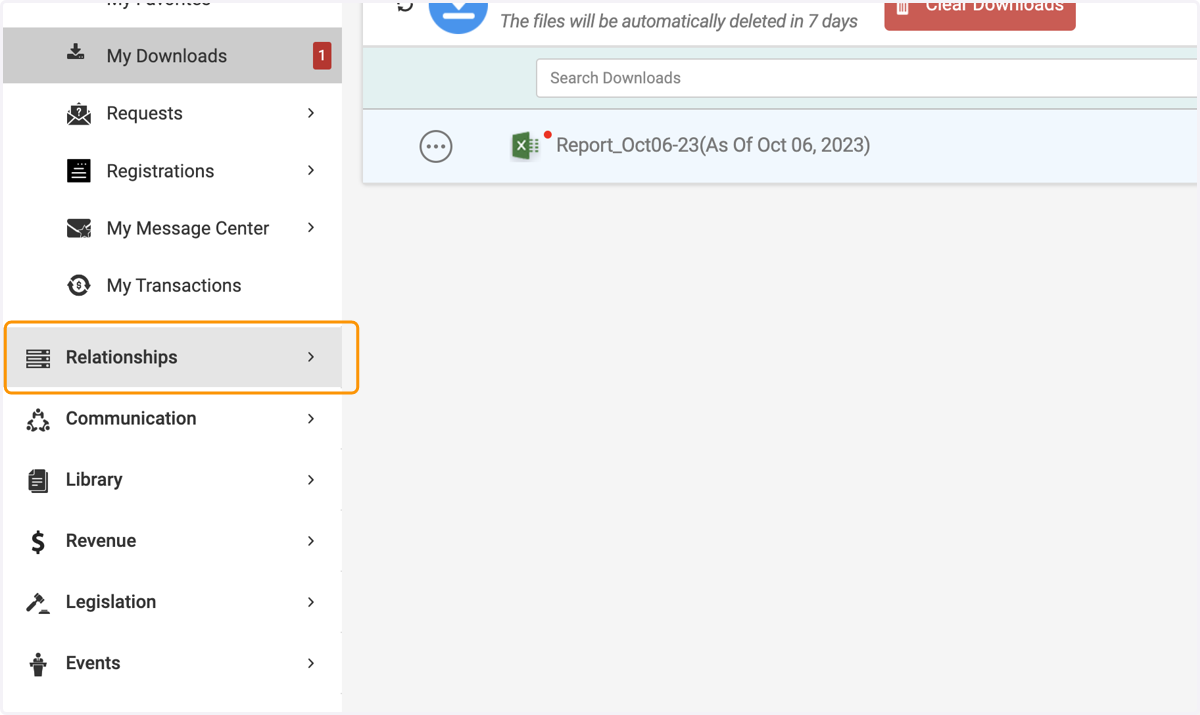The image size is (1200, 715).
Task: Open My Downloads in sidebar
Action: (x=172, y=56)
